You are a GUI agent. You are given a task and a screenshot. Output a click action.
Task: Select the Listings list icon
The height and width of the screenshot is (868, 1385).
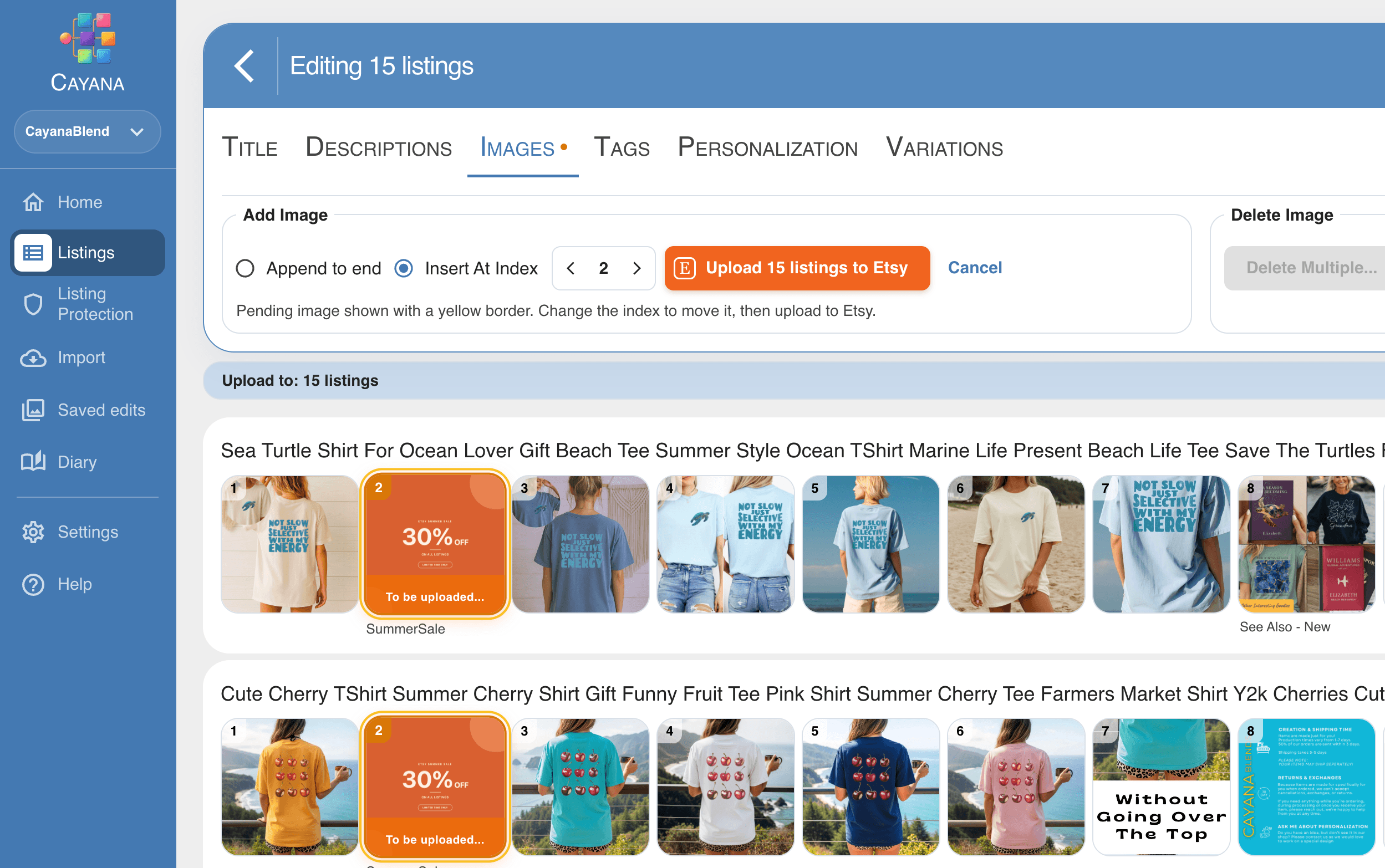(x=33, y=253)
